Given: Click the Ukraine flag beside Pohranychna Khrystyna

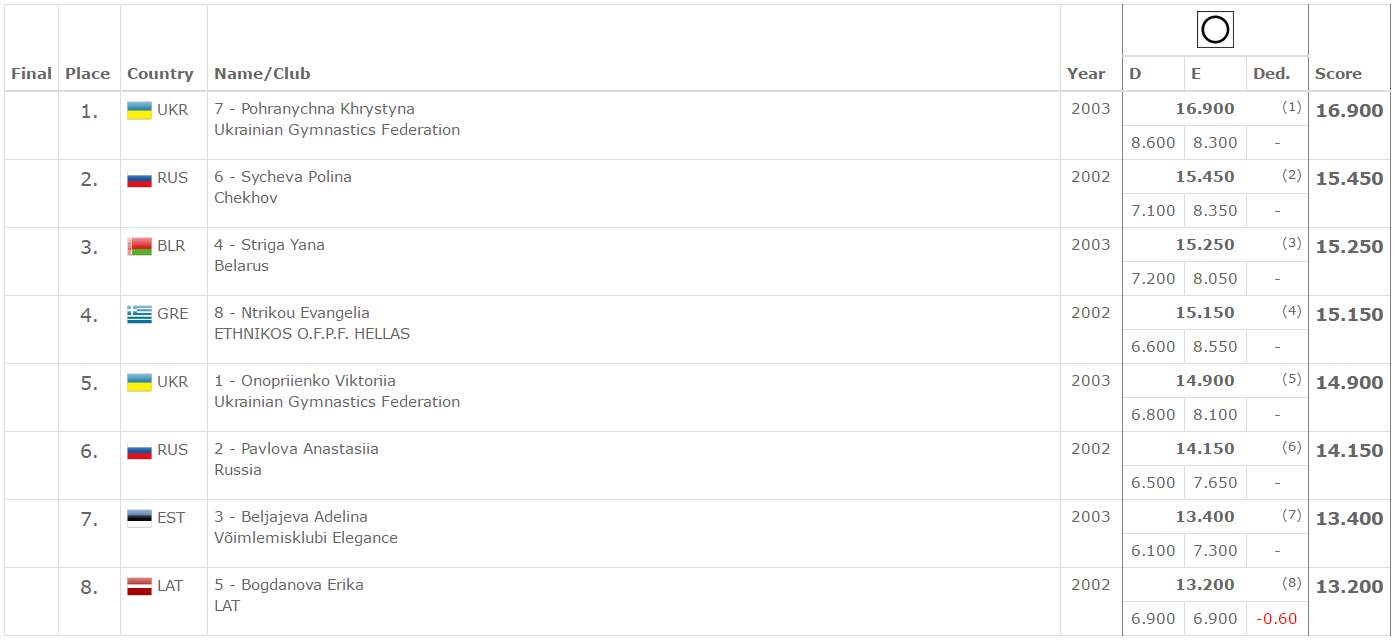Looking at the screenshot, I should click(139, 110).
